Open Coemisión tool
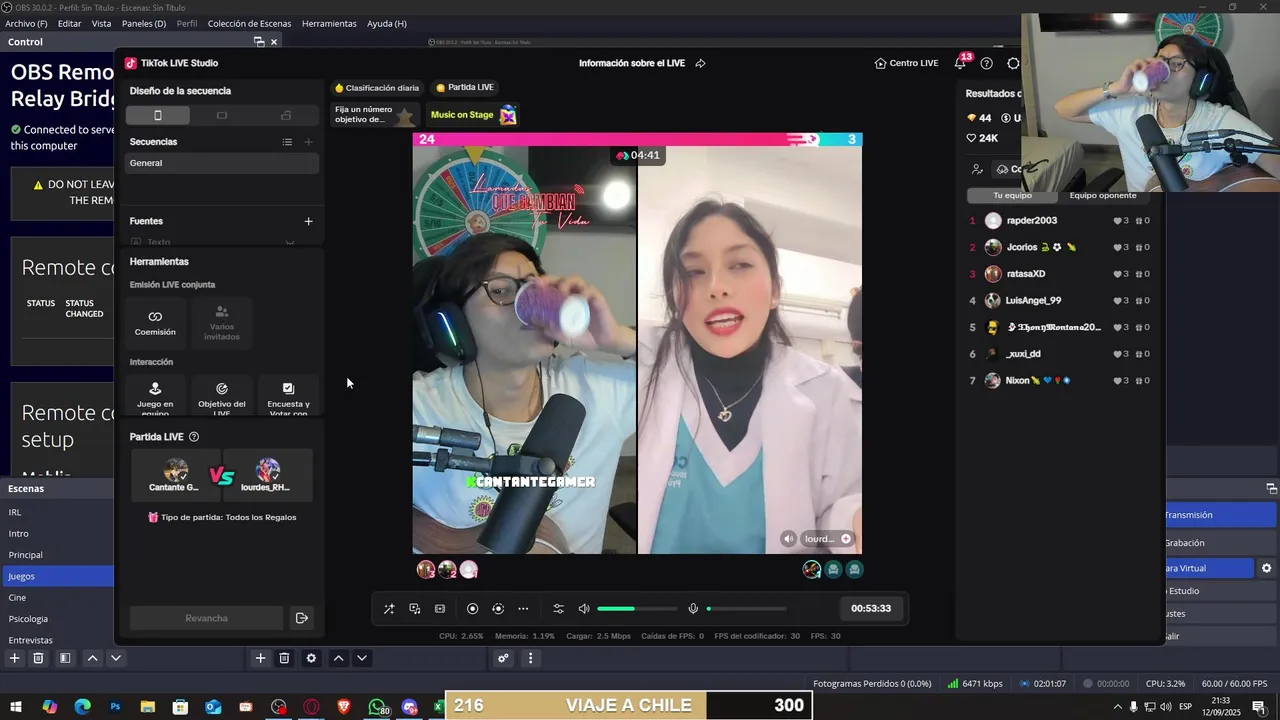Viewport: 1280px width, 720px height. pyautogui.click(x=155, y=322)
